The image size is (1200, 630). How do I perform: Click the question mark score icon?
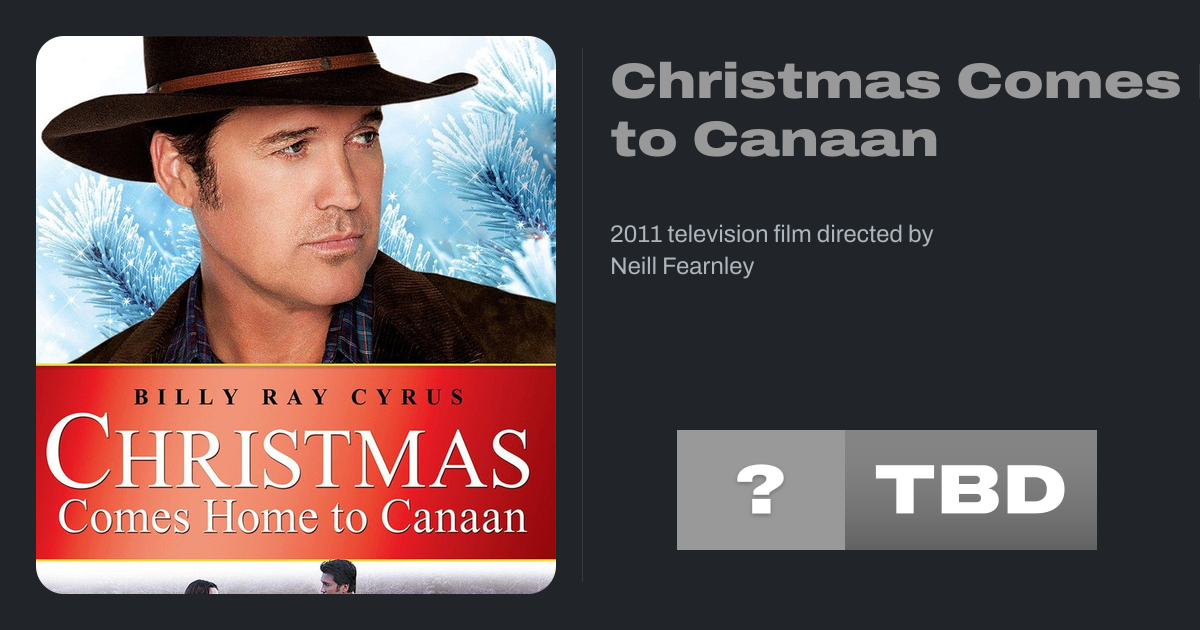(x=761, y=490)
